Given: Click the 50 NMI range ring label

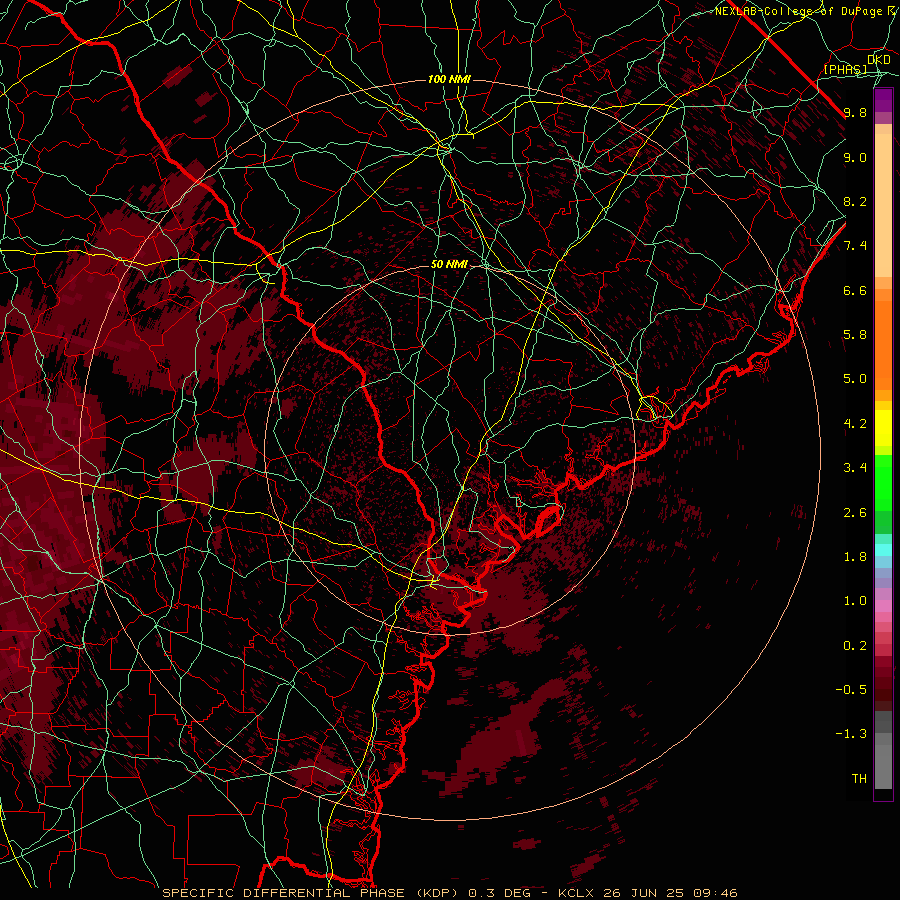Looking at the screenshot, I should [x=449, y=264].
